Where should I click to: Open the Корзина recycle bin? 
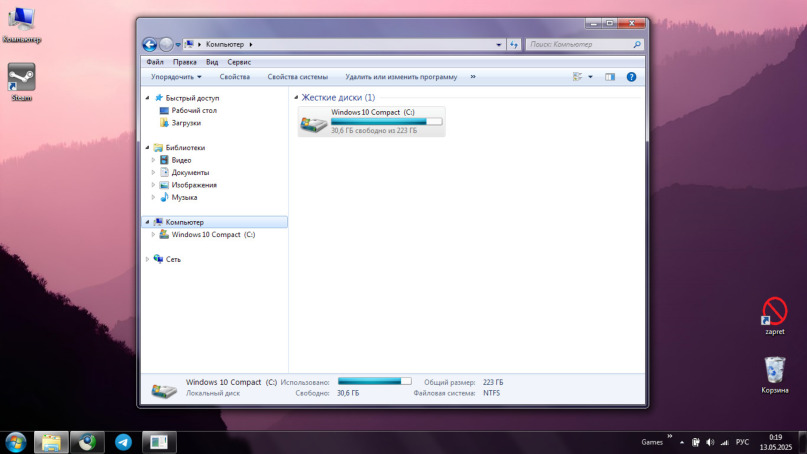point(775,375)
